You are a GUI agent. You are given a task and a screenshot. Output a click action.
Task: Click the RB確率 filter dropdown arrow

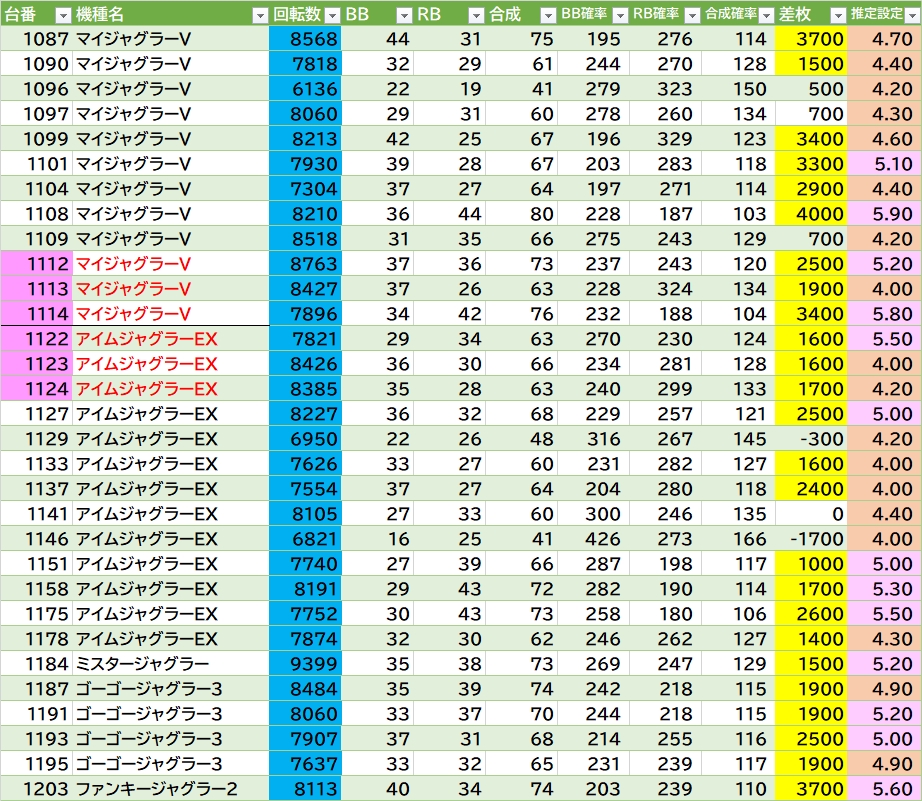tap(691, 14)
